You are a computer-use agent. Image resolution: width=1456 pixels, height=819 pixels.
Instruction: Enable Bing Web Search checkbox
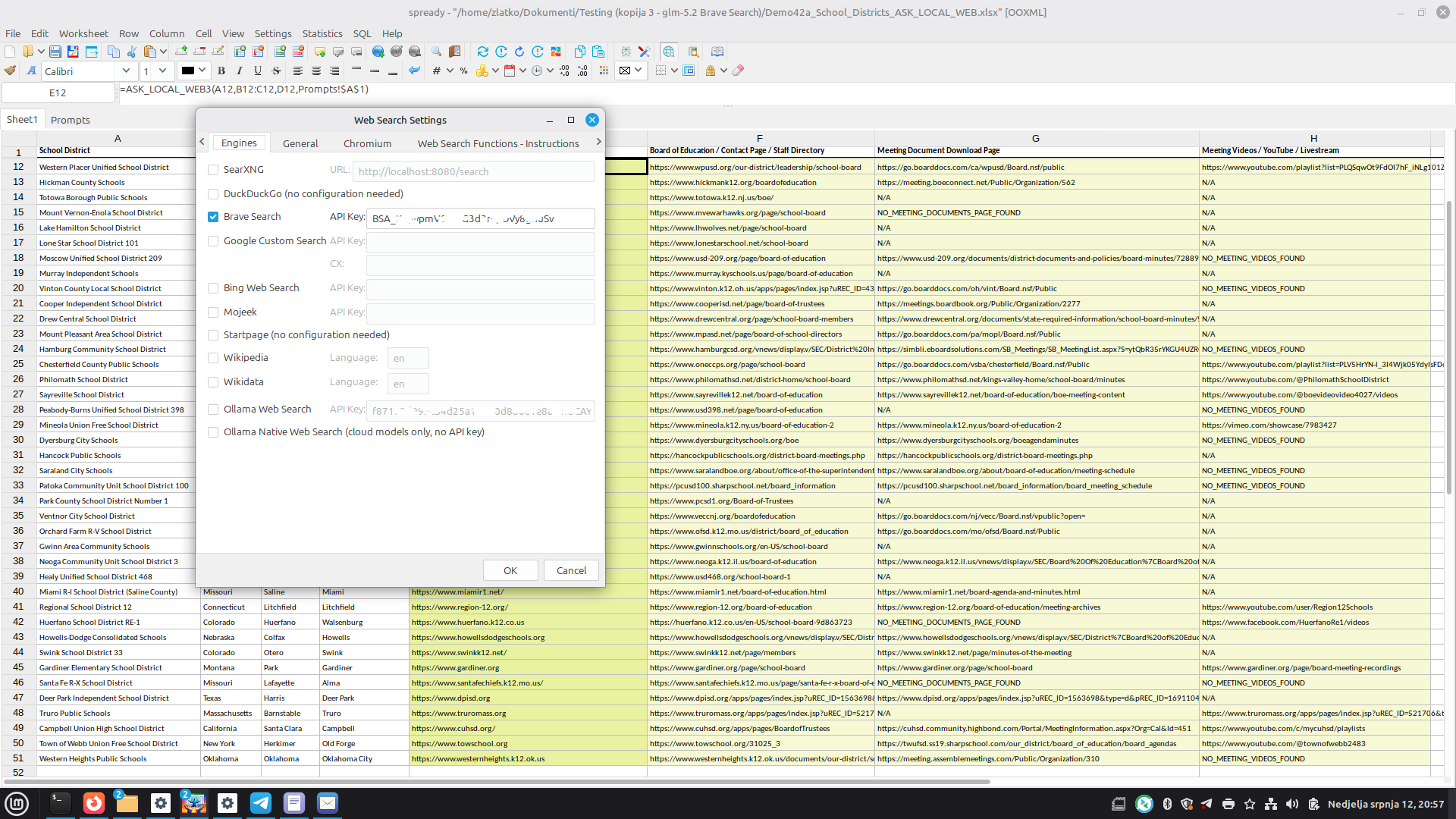pos(213,288)
